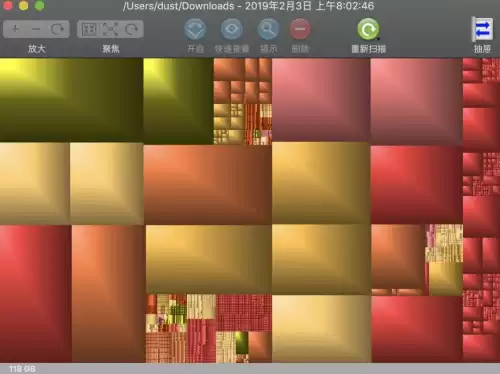The image size is (500, 374).
Task: Click the green window zoom button
Action: [x=40, y=6]
